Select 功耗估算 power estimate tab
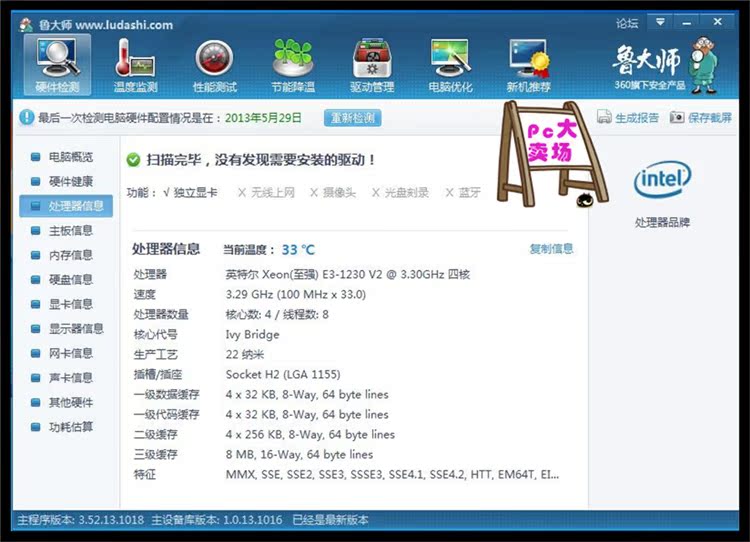750x542 pixels. (x=69, y=427)
